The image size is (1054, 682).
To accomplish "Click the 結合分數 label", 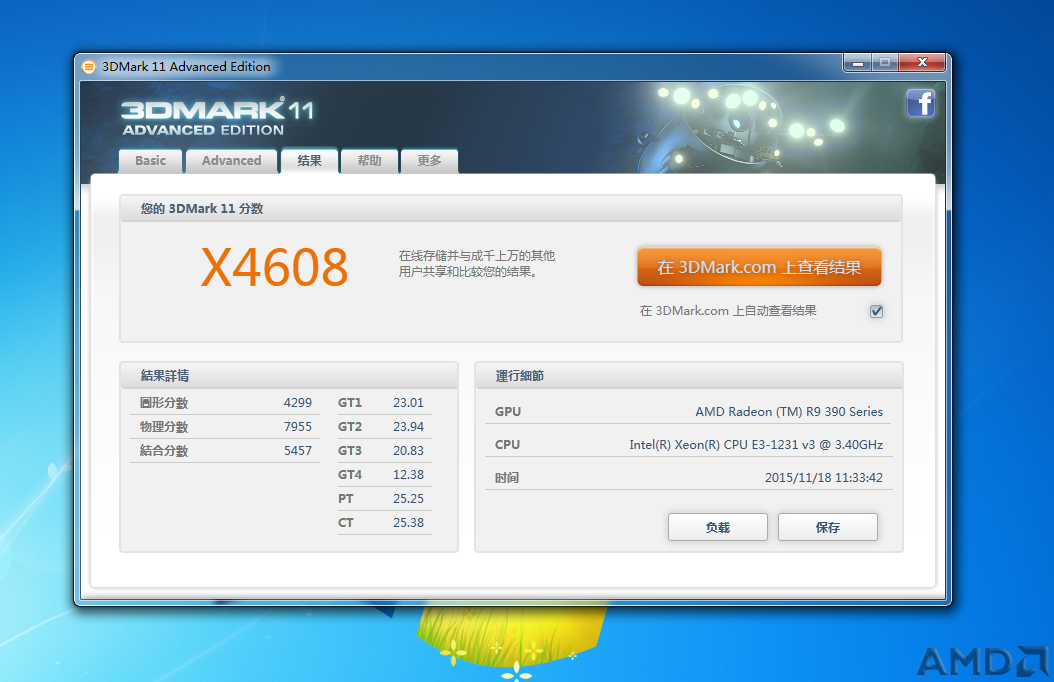I will coord(163,450).
